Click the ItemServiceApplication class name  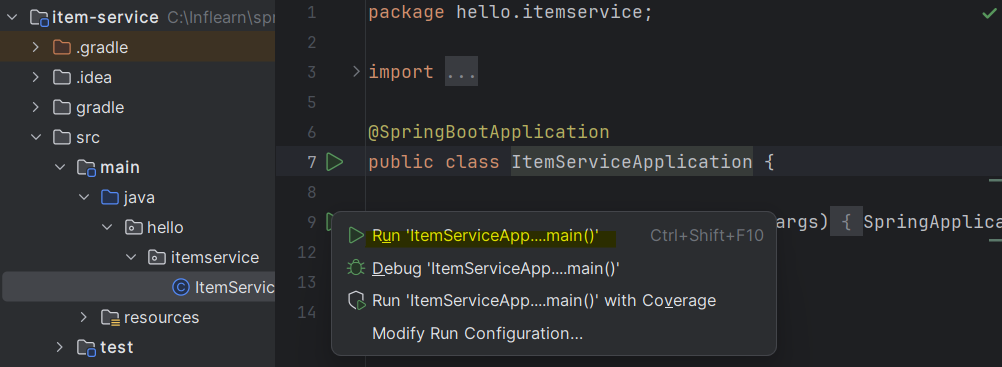(631, 162)
